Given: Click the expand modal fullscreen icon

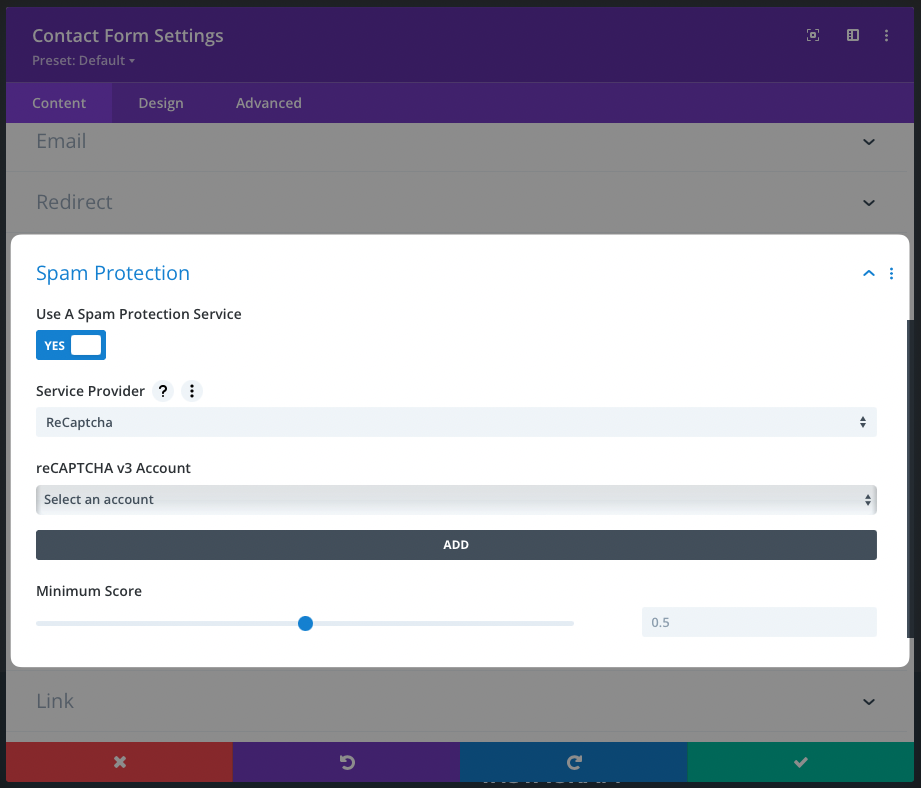Looking at the screenshot, I should pyautogui.click(x=813, y=35).
